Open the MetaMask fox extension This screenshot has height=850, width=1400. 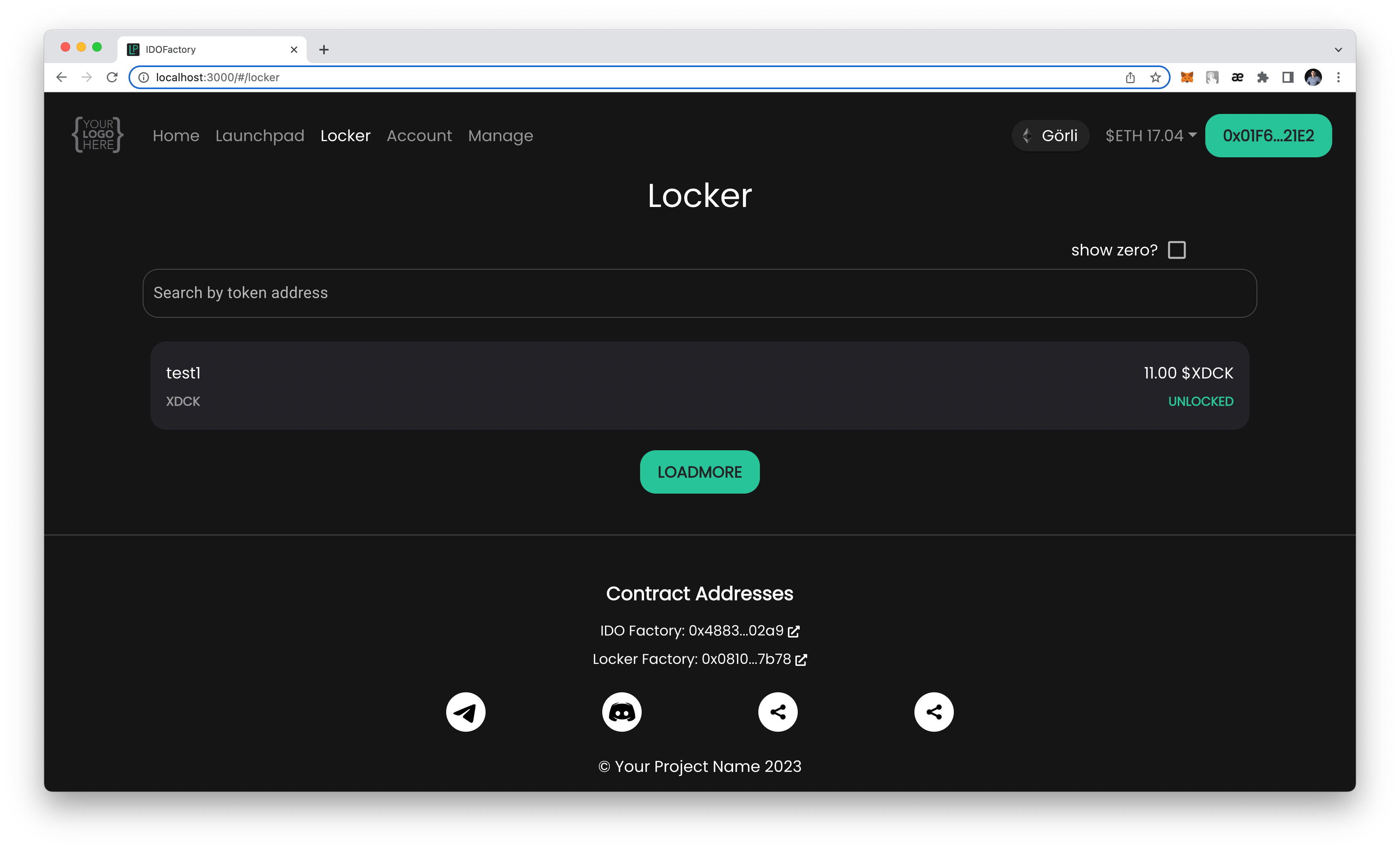pyautogui.click(x=1186, y=77)
